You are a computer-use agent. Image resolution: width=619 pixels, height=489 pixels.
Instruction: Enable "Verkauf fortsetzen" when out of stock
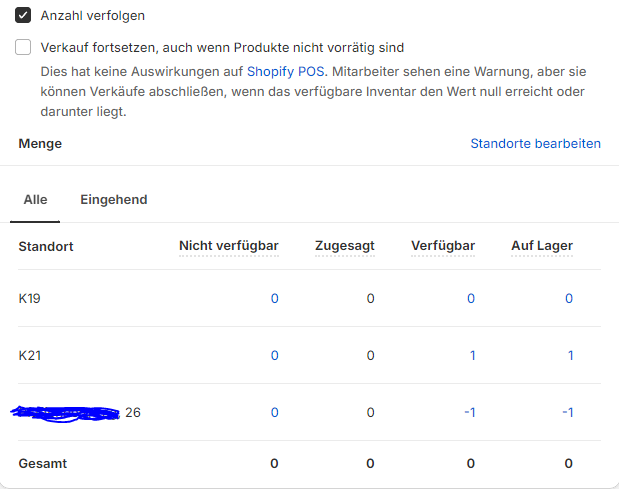click(24, 47)
